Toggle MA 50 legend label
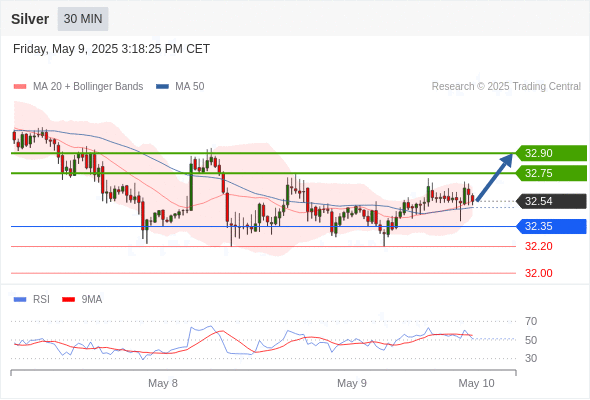Screen dimensions: 590x400 coord(190,87)
